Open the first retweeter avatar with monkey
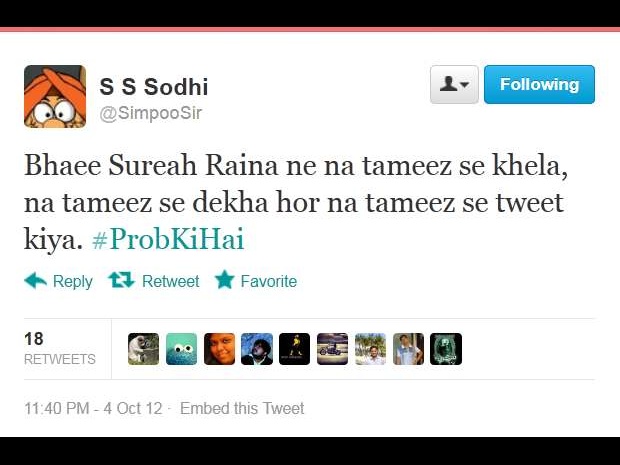The height and width of the screenshot is (465, 620). click(x=144, y=349)
